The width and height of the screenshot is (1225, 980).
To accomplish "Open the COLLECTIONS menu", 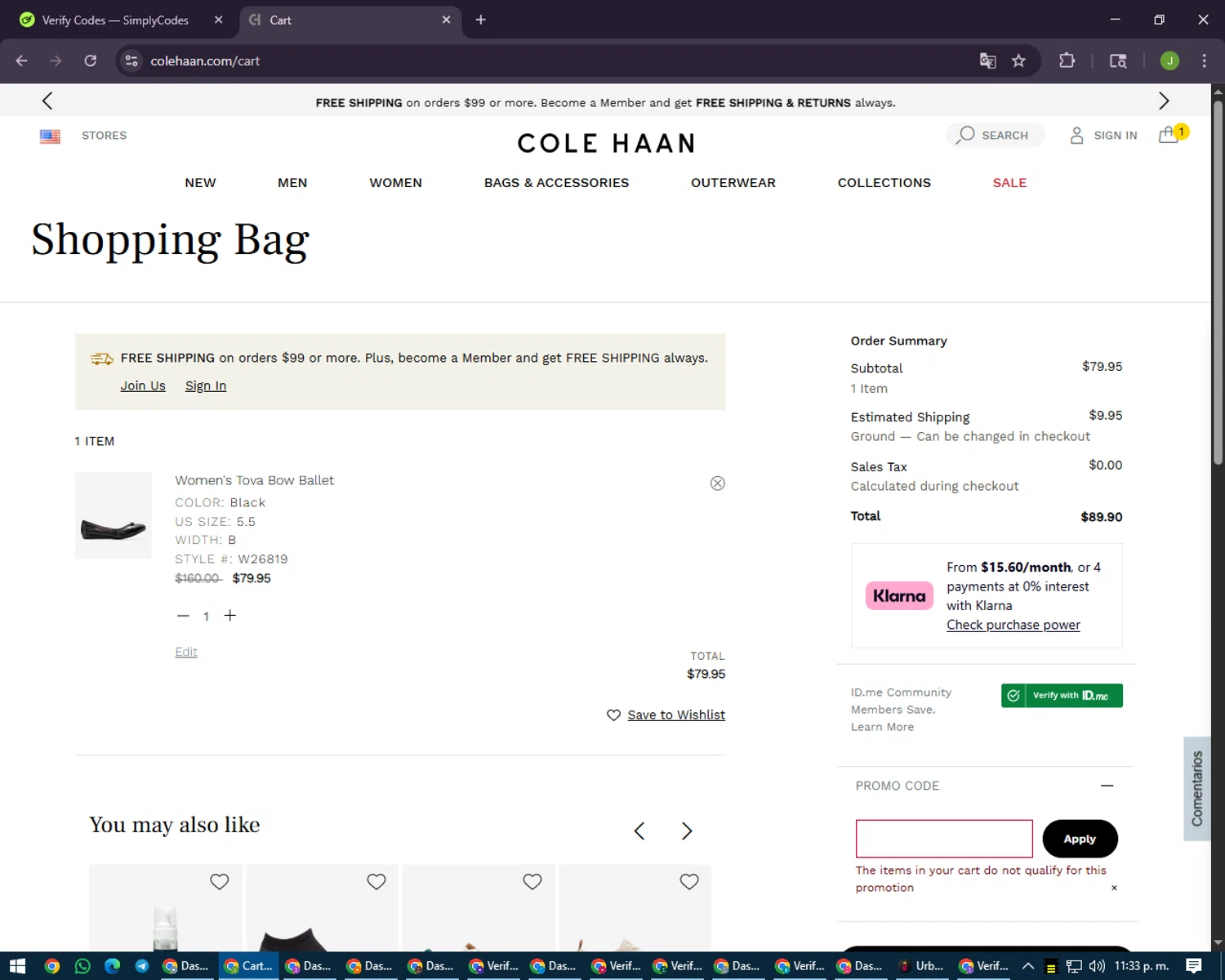I will tap(884, 183).
